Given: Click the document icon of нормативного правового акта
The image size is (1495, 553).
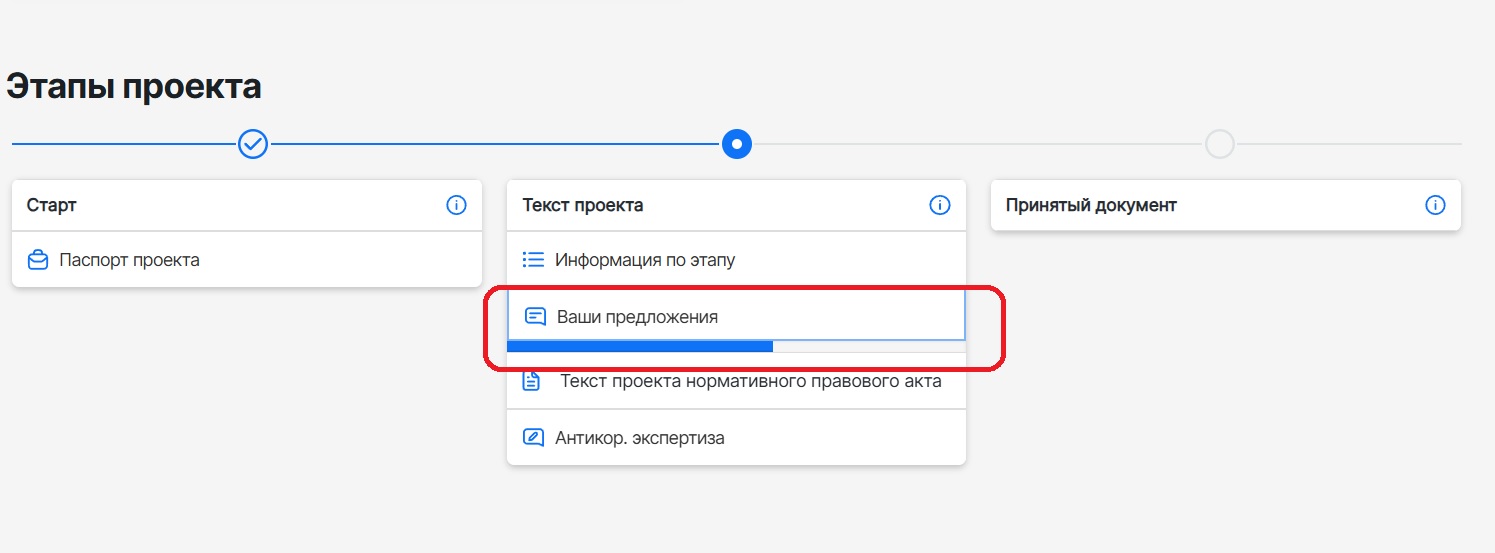Looking at the screenshot, I should [x=532, y=381].
